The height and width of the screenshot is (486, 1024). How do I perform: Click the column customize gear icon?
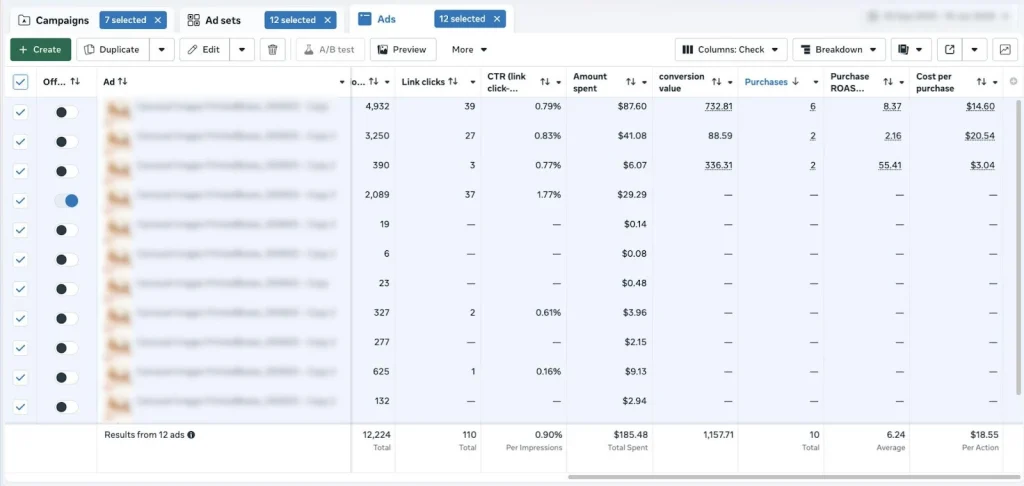click(x=1013, y=82)
